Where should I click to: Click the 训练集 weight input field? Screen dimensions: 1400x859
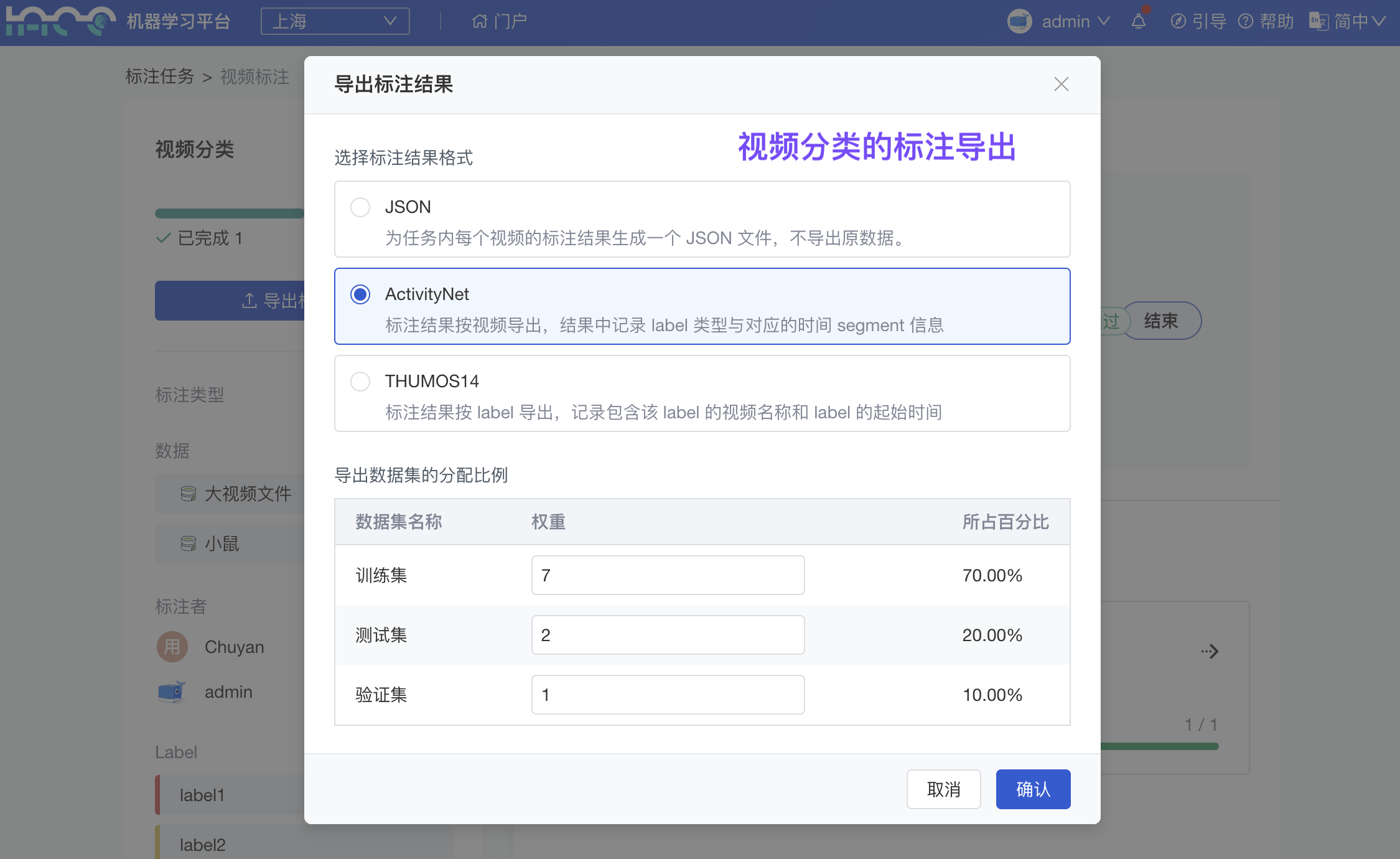pos(668,575)
